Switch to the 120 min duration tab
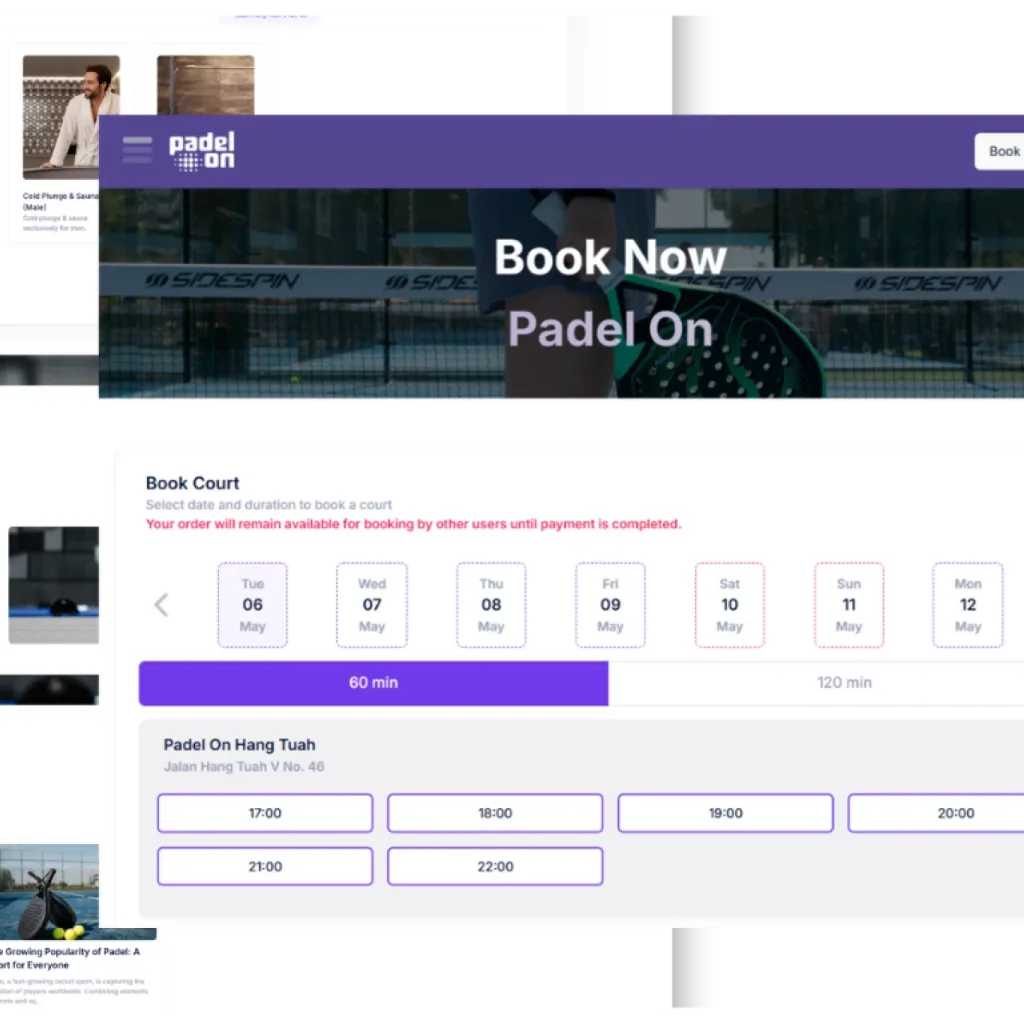This screenshot has height=1024, width=1024. coord(816,683)
